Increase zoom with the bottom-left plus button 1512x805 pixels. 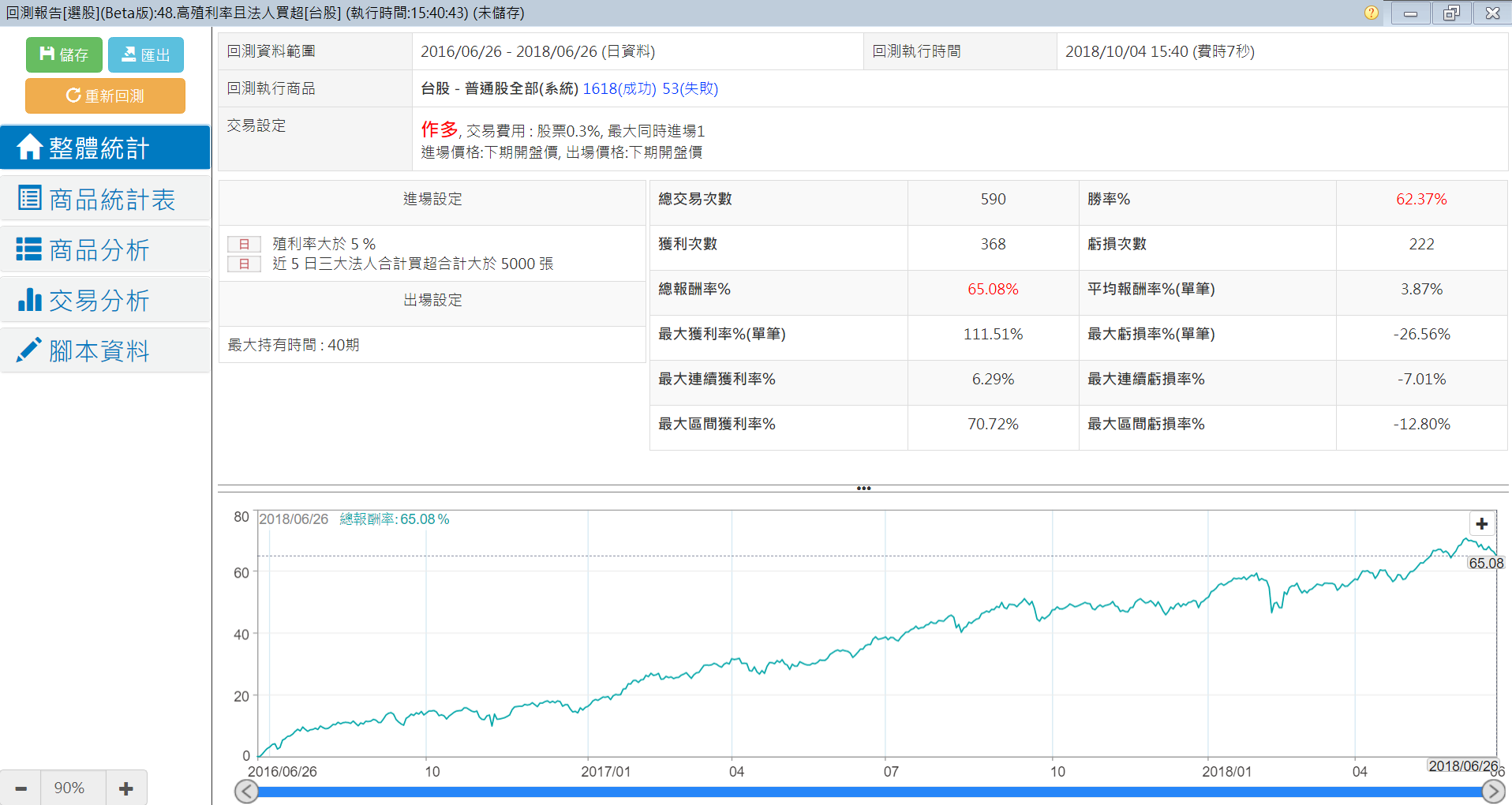tap(126, 788)
